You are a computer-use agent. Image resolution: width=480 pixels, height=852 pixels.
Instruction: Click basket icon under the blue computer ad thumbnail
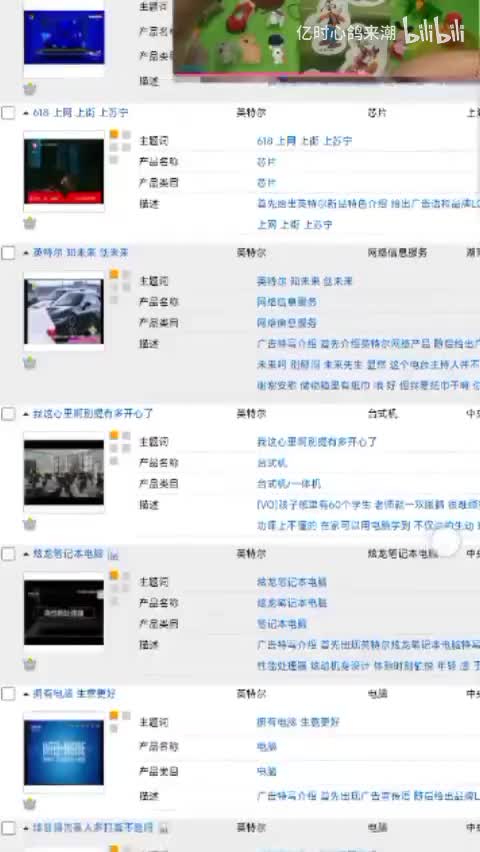30,804
